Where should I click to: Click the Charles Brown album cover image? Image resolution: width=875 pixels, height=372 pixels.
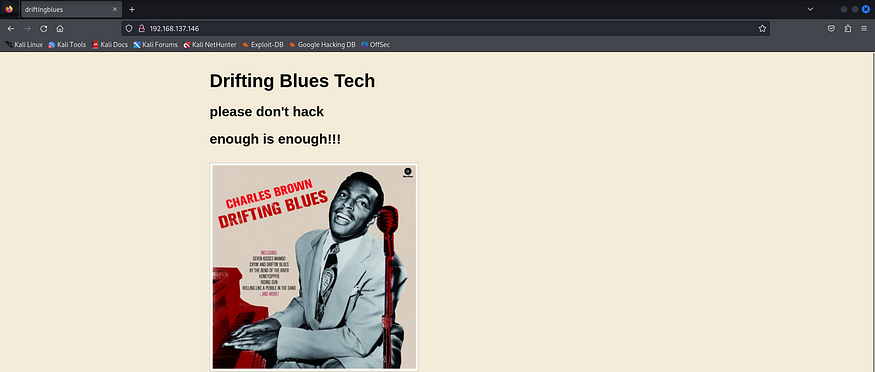(314, 267)
